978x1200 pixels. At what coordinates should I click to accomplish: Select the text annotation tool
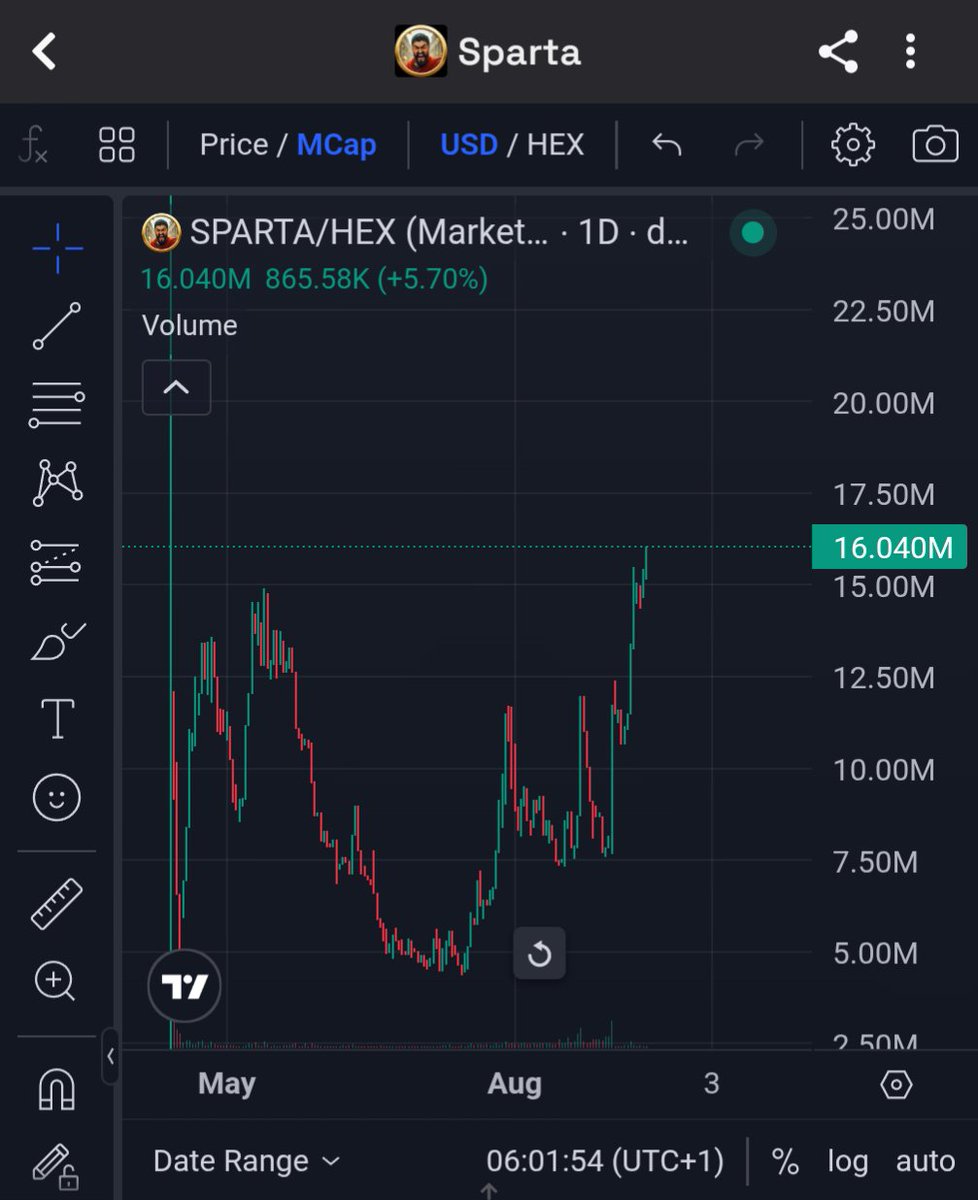click(56, 717)
